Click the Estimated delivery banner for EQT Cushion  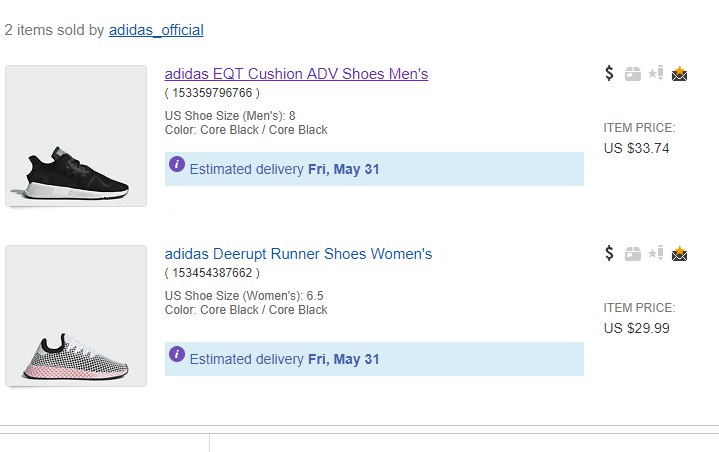[x=374, y=169]
